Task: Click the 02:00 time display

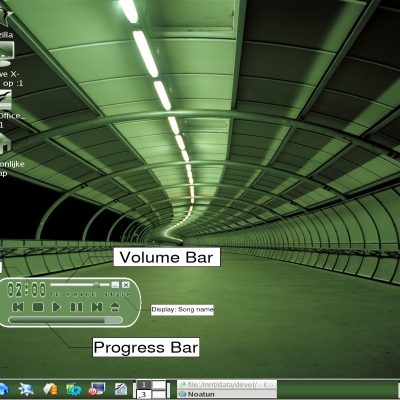Action: pyautogui.click(x=27, y=290)
